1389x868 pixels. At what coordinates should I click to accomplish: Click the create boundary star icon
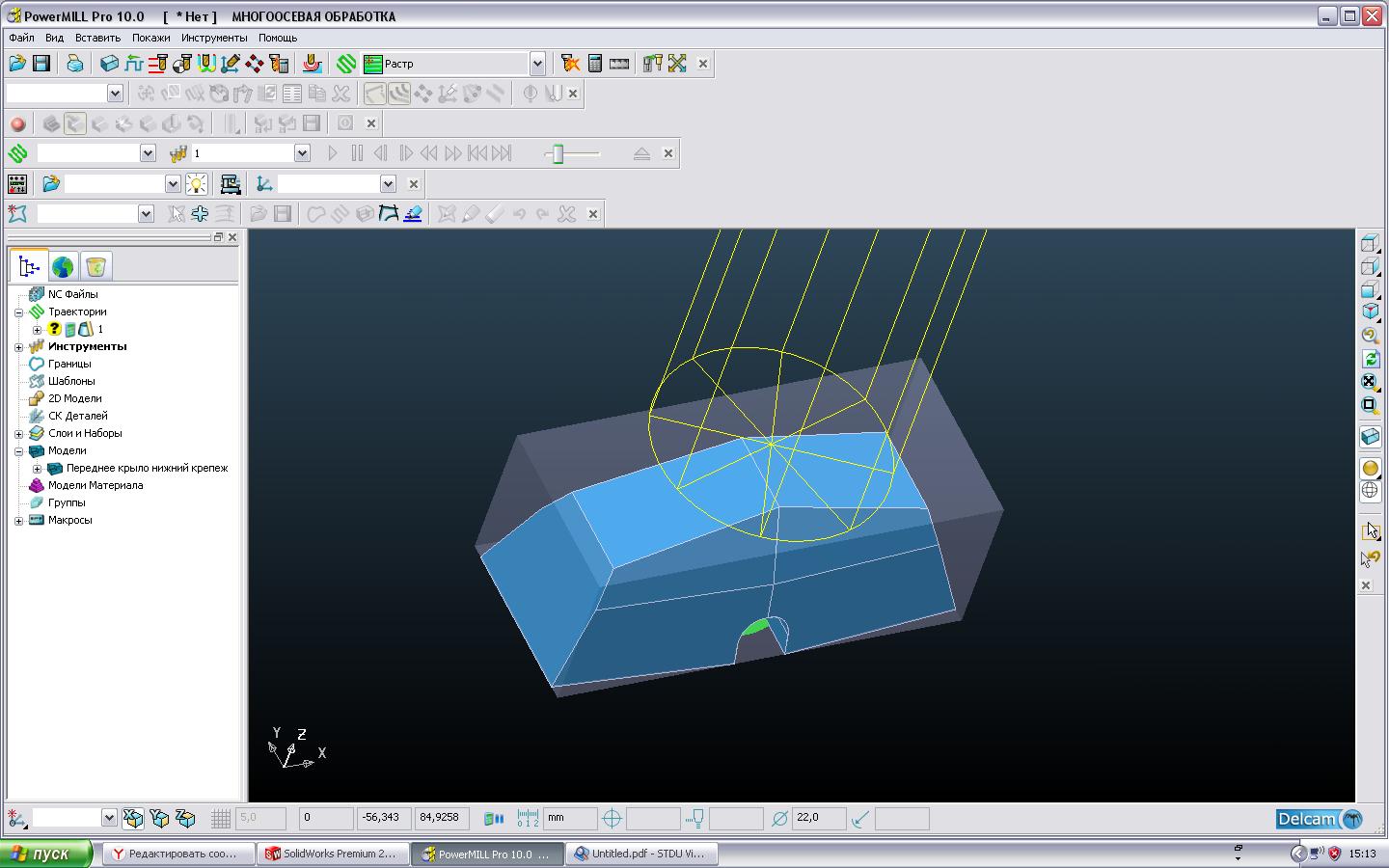tap(17, 213)
